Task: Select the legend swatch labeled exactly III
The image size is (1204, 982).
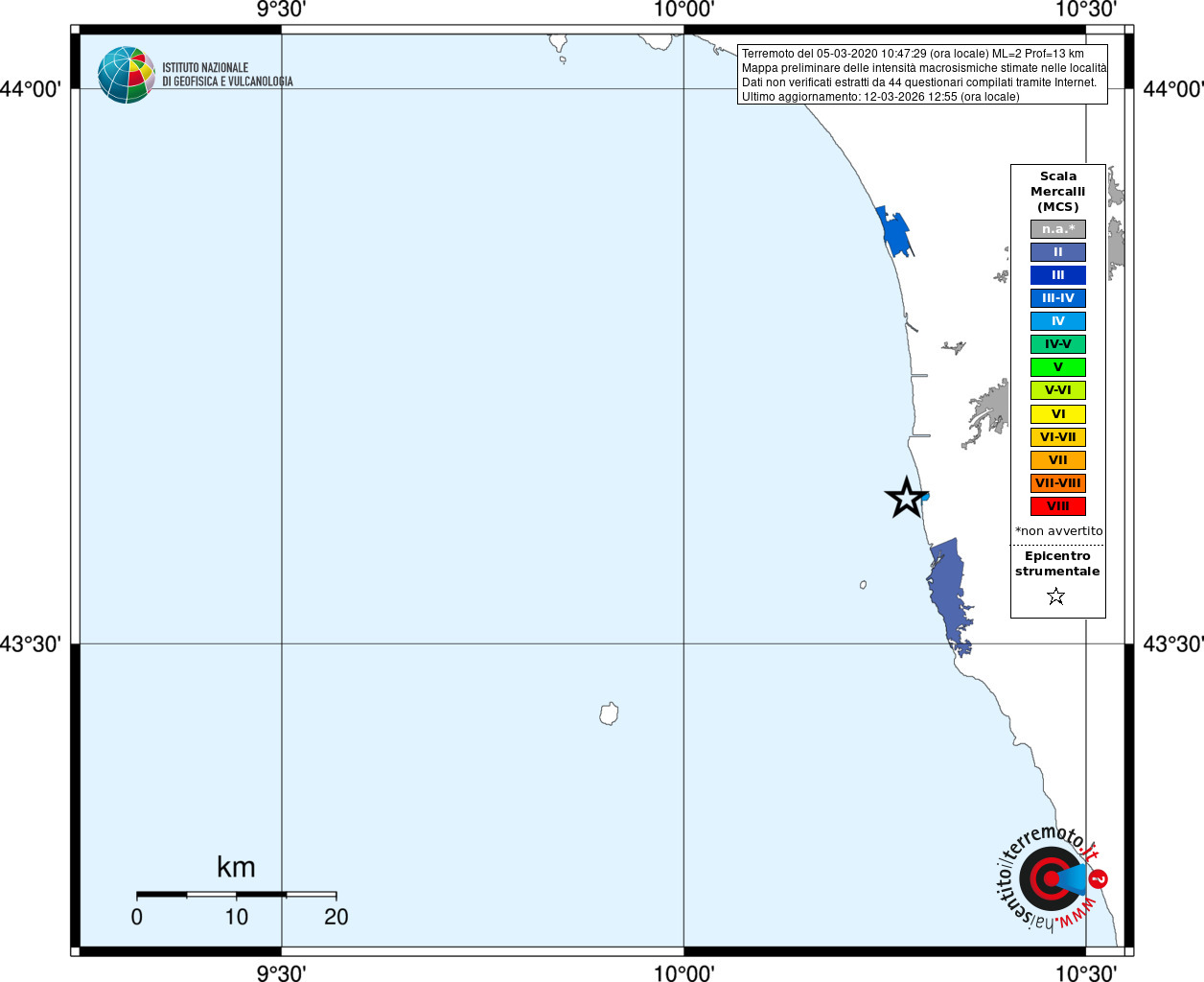Action: click(1058, 275)
